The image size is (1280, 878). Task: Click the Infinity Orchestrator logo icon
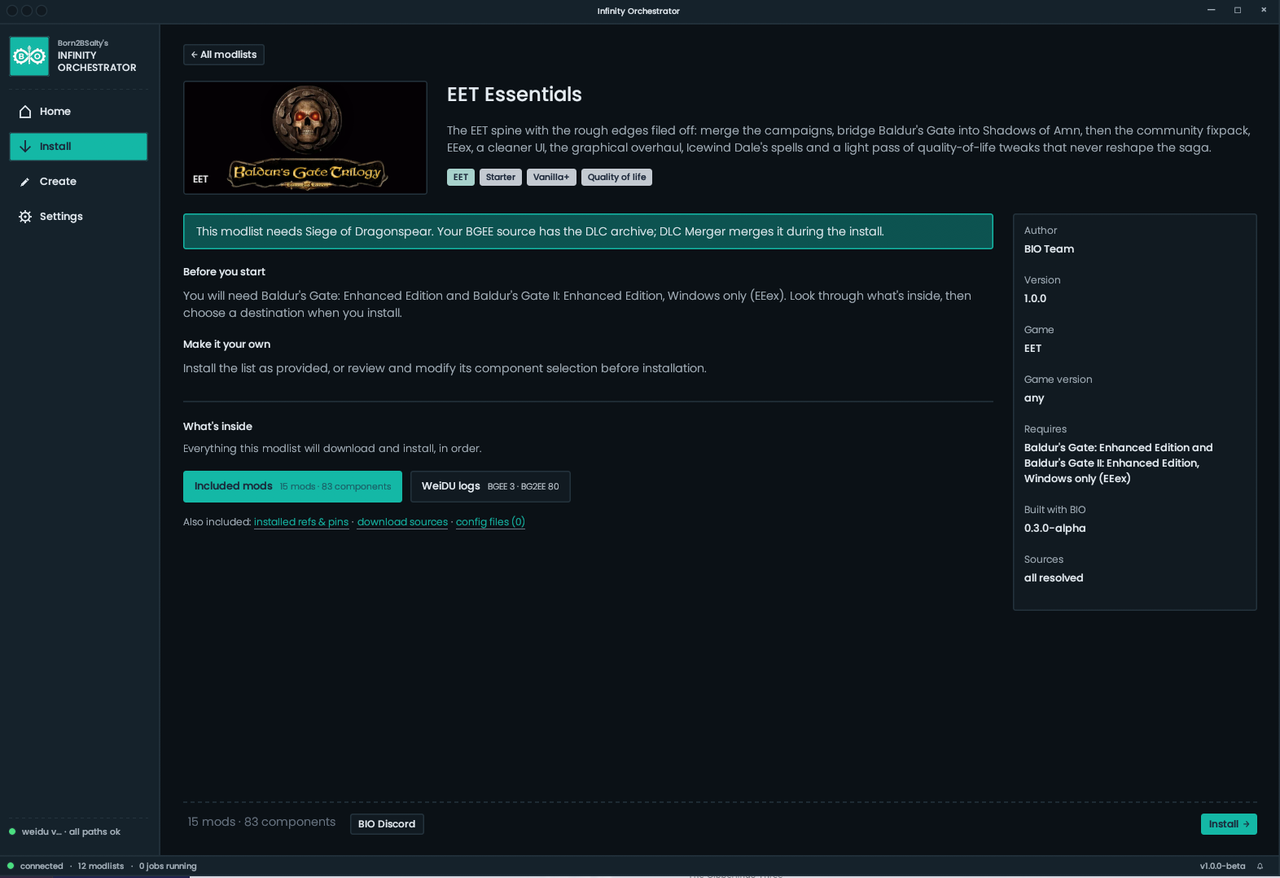coord(29,56)
